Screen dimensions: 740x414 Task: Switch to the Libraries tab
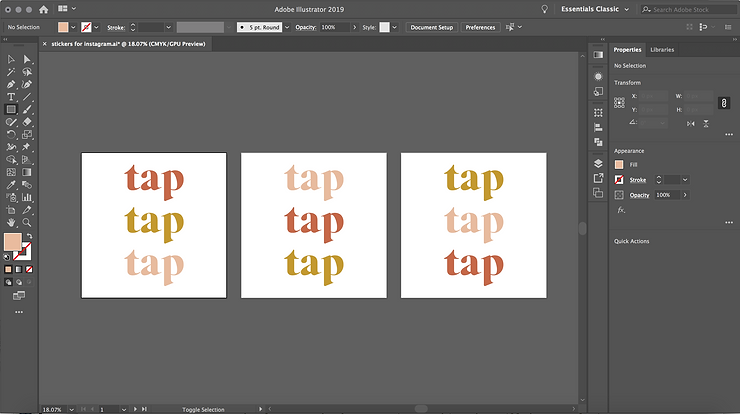pos(662,50)
